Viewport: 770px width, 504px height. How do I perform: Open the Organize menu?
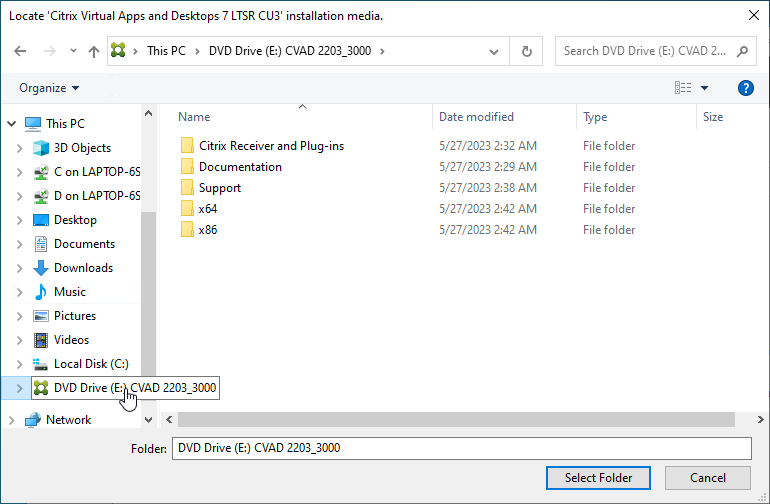click(49, 88)
